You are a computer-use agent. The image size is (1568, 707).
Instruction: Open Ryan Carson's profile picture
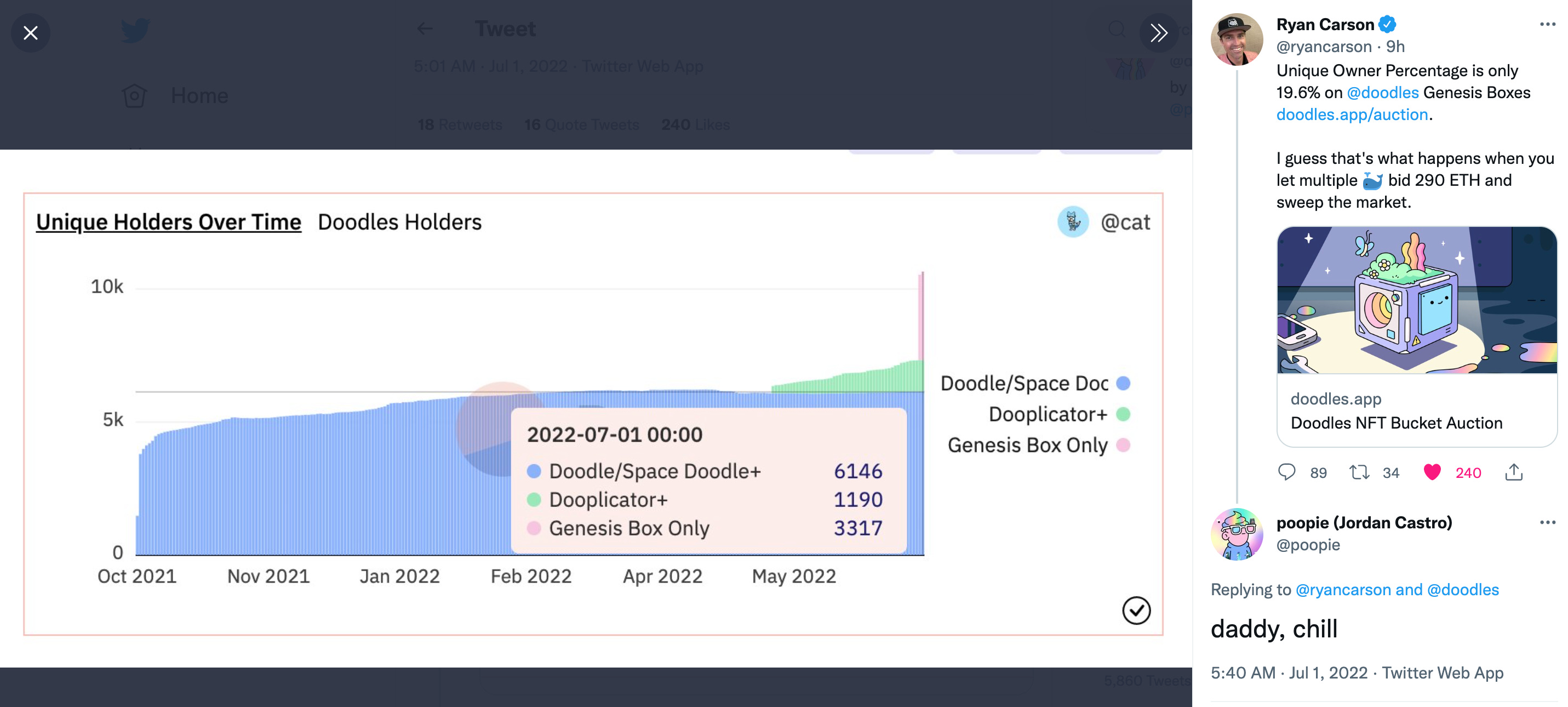click(x=1236, y=39)
